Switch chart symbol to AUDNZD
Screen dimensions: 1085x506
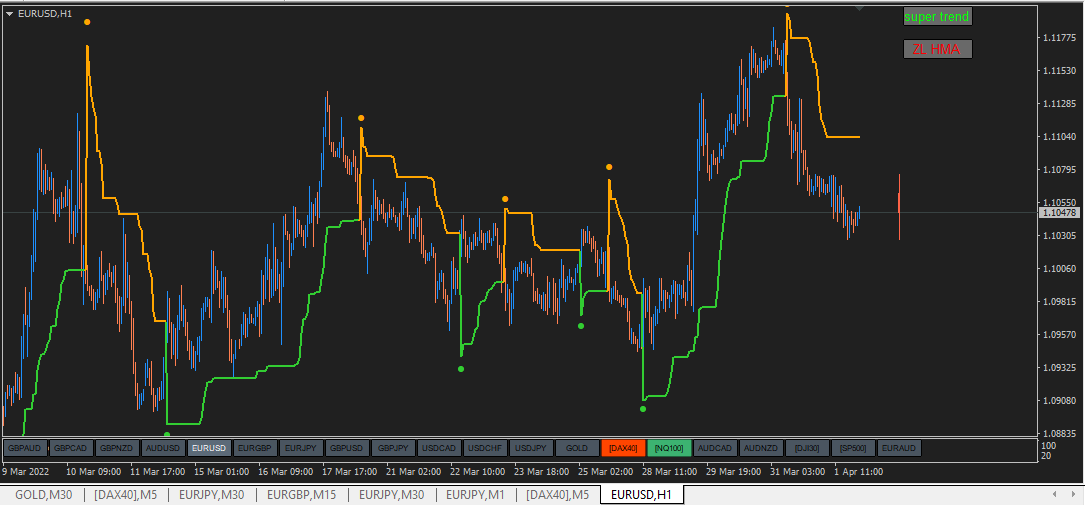pyautogui.click(x=761, y=449)
